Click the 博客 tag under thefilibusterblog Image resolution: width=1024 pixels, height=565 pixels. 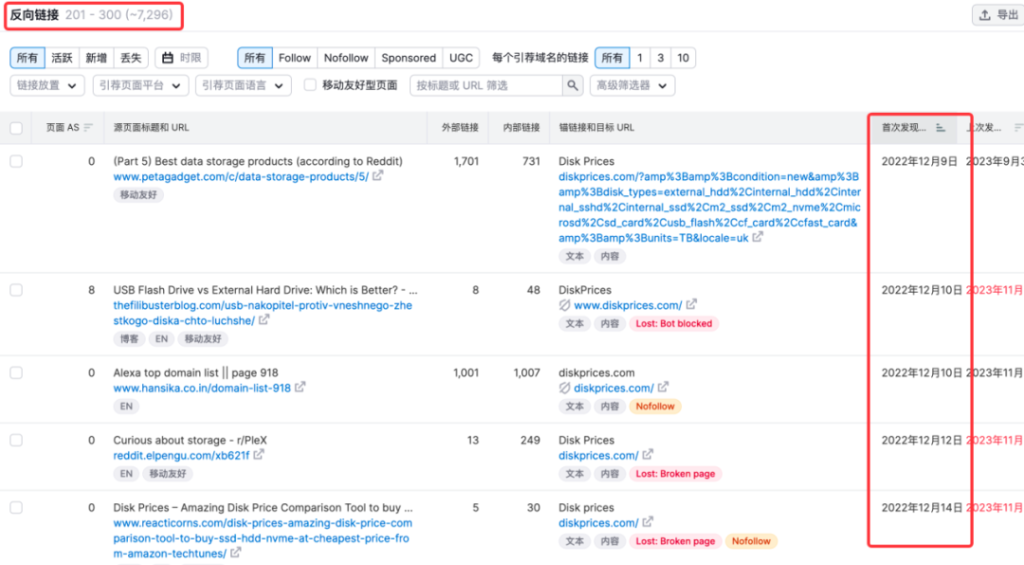pyautogui.click(x=129, y=339)
